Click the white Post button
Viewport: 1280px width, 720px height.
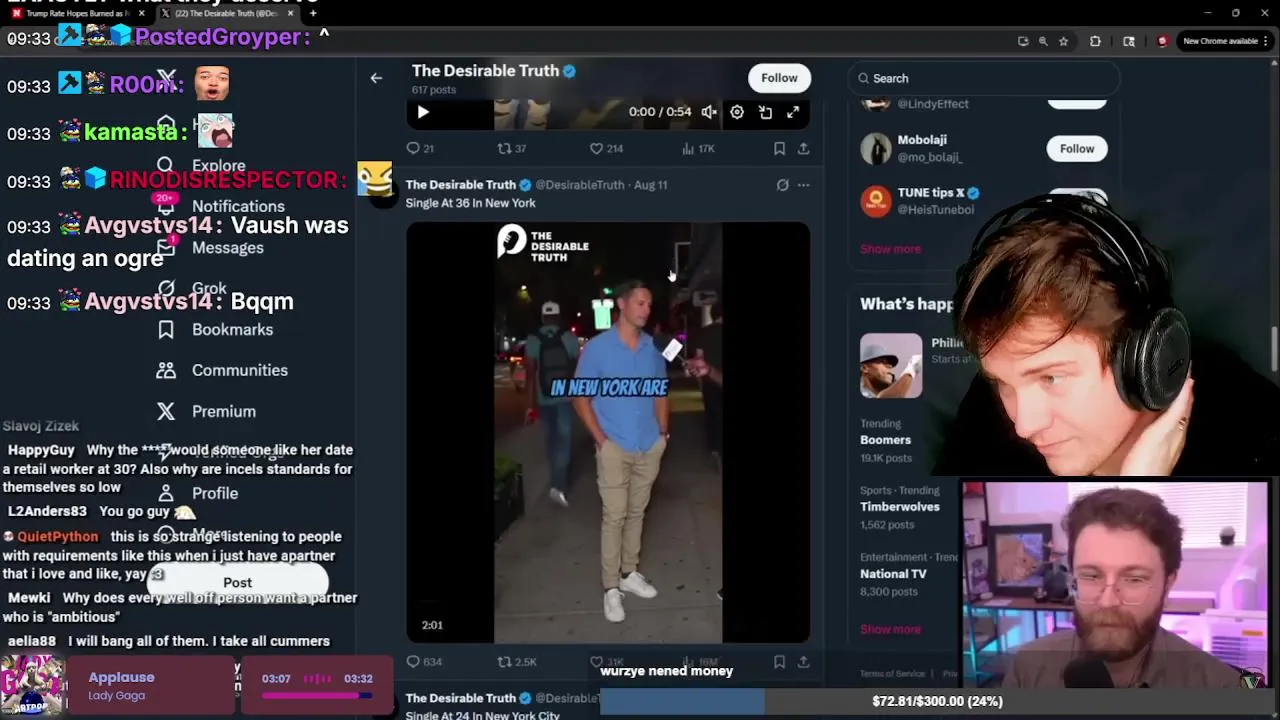[x=238, y=582]
